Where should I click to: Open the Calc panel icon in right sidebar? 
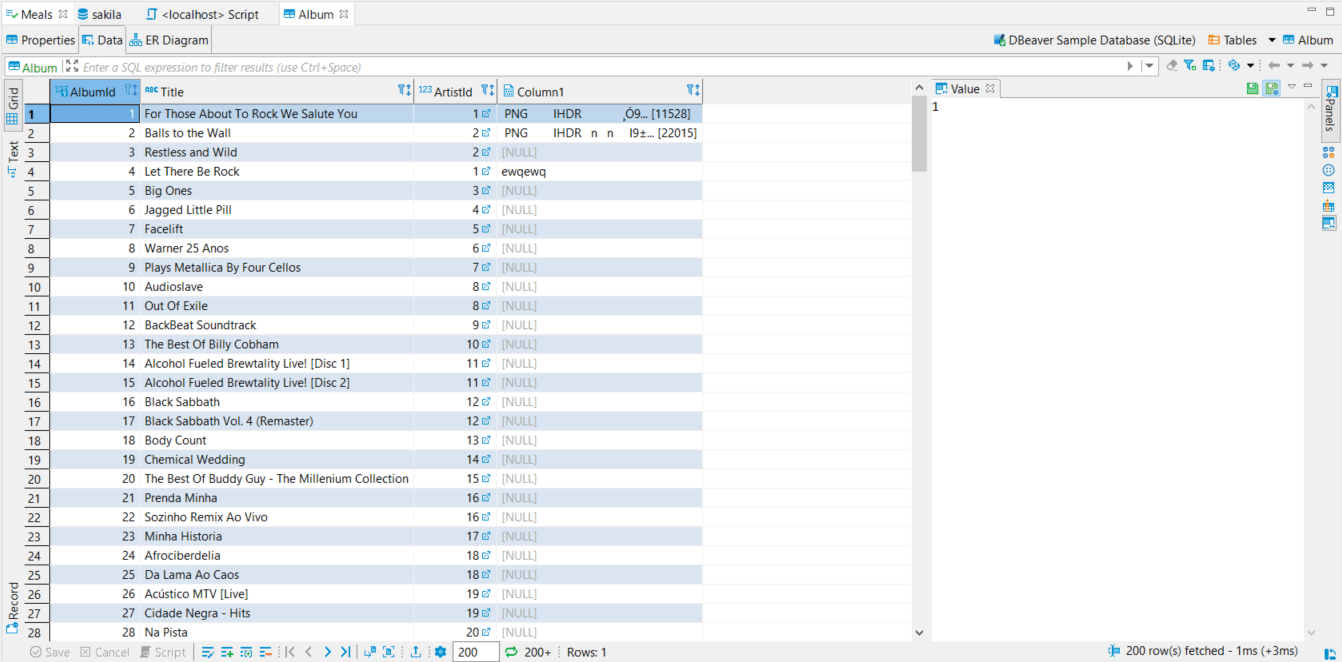point(1329,206)
